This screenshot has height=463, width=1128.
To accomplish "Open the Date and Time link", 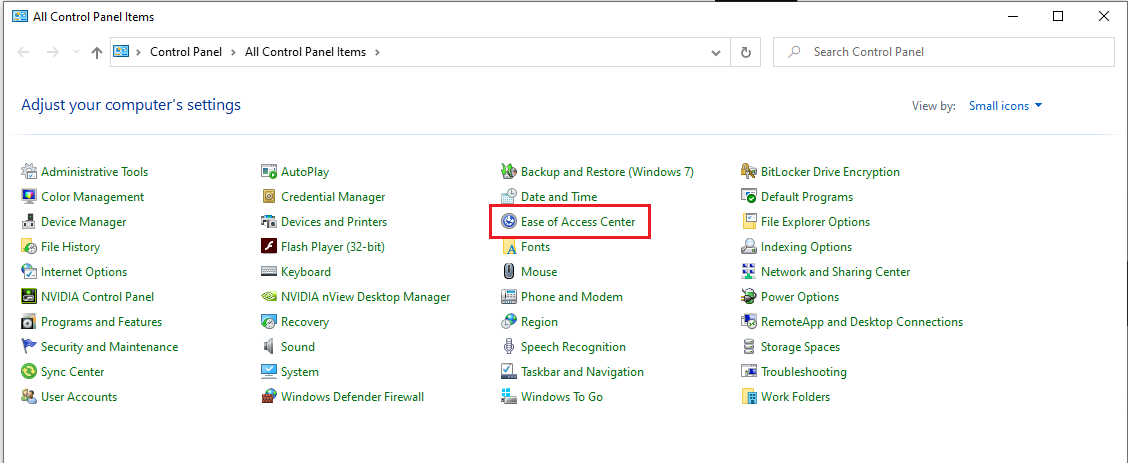I will coord(559,197).
